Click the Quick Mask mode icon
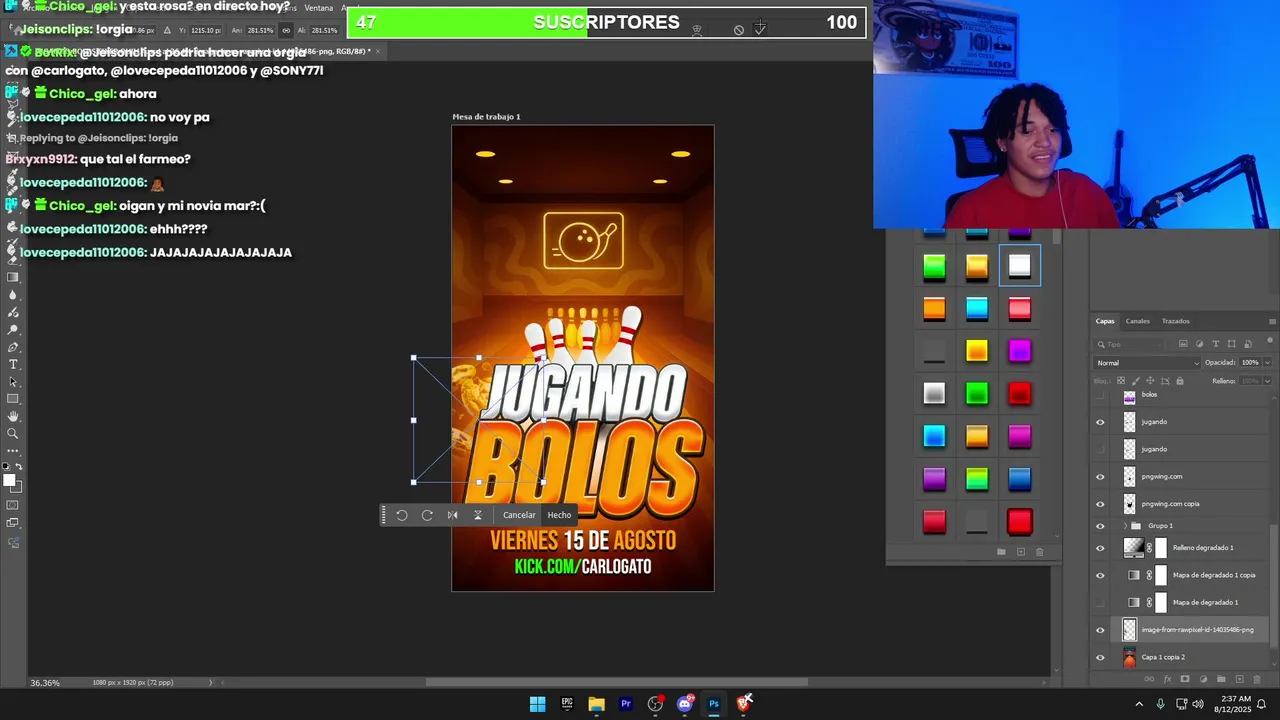The image size is (1280, 720). point(13,505)
